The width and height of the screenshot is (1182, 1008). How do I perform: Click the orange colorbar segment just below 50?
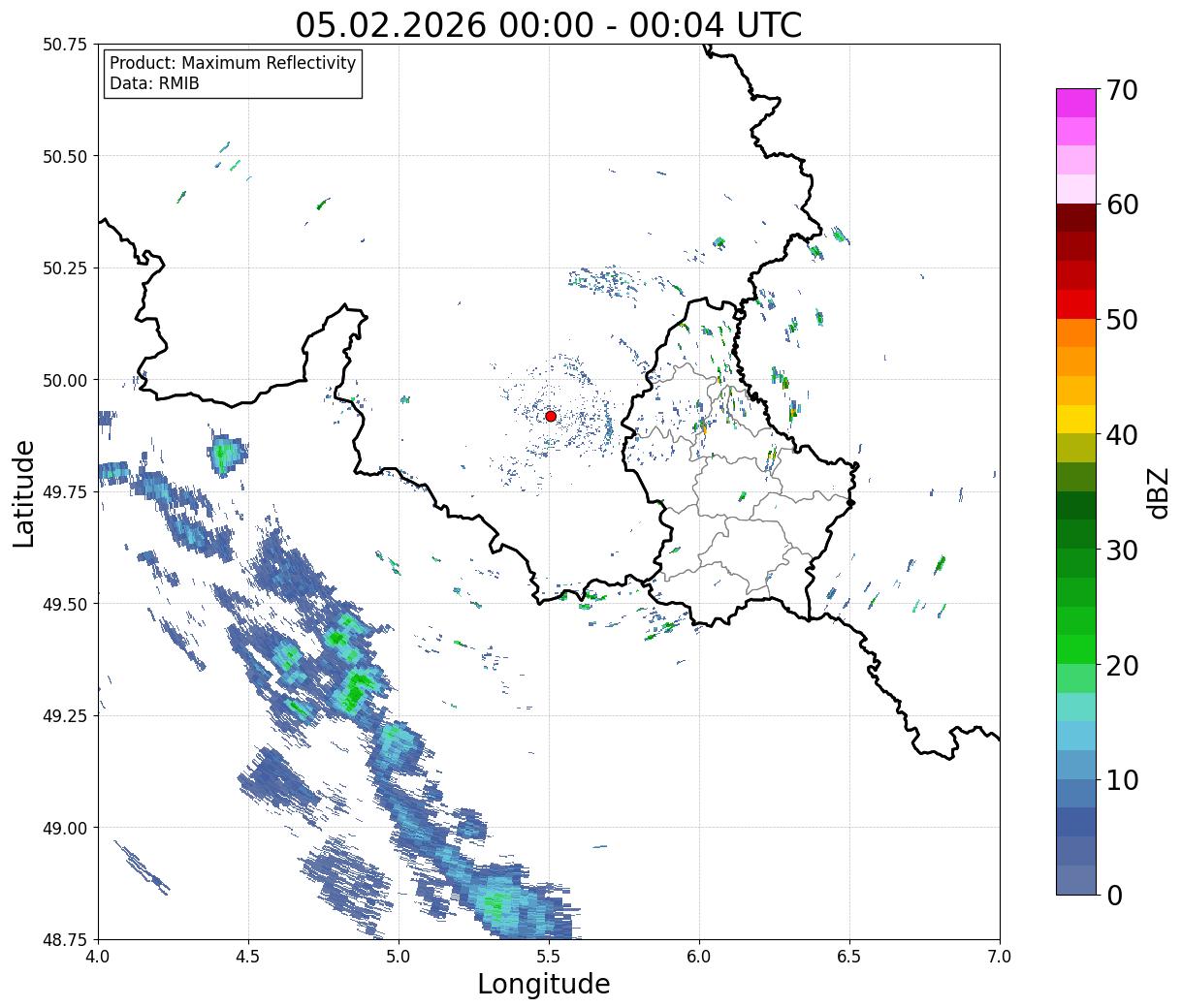tap(1076, 332)
